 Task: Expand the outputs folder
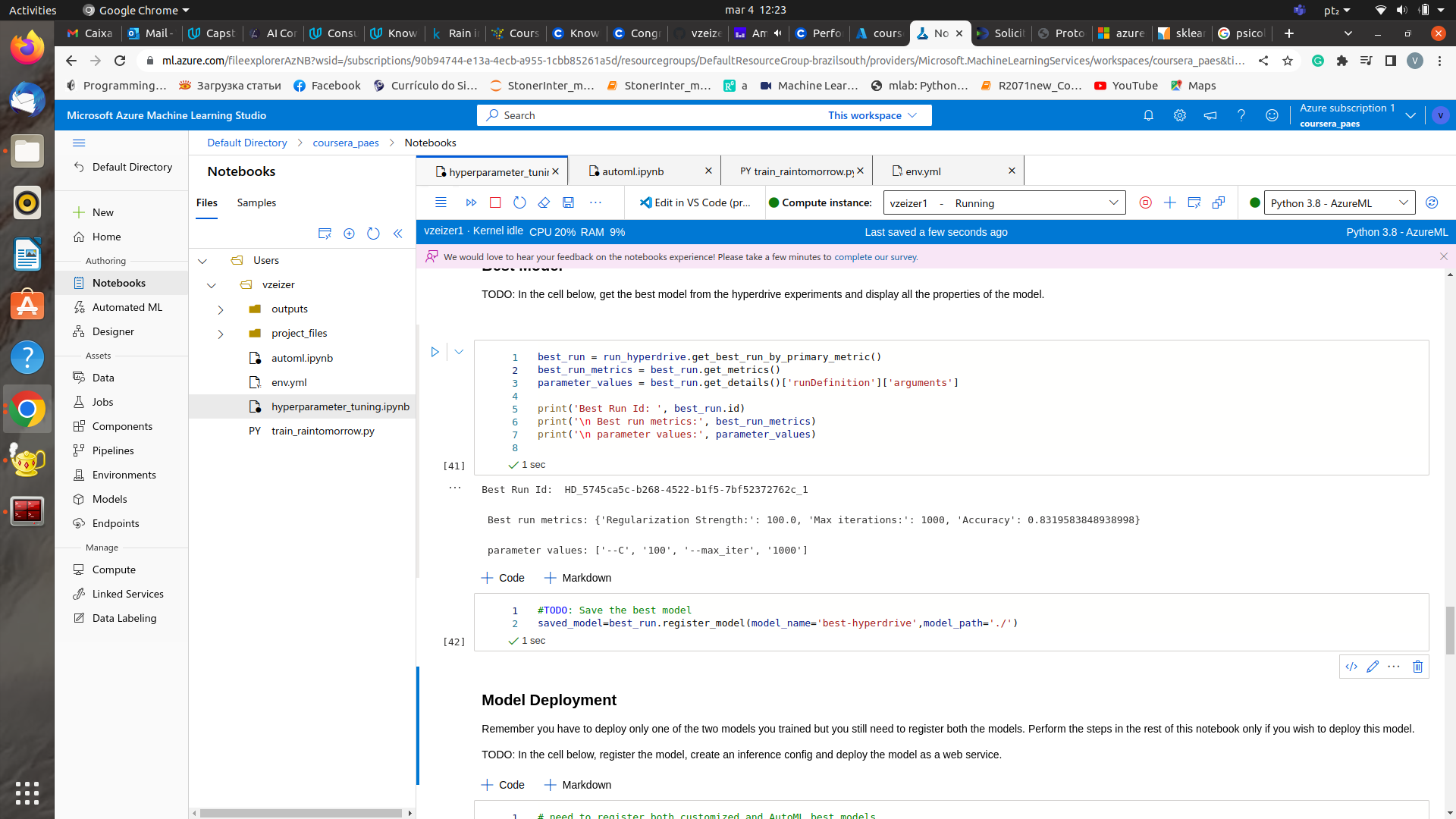click(x=221, y=309)
